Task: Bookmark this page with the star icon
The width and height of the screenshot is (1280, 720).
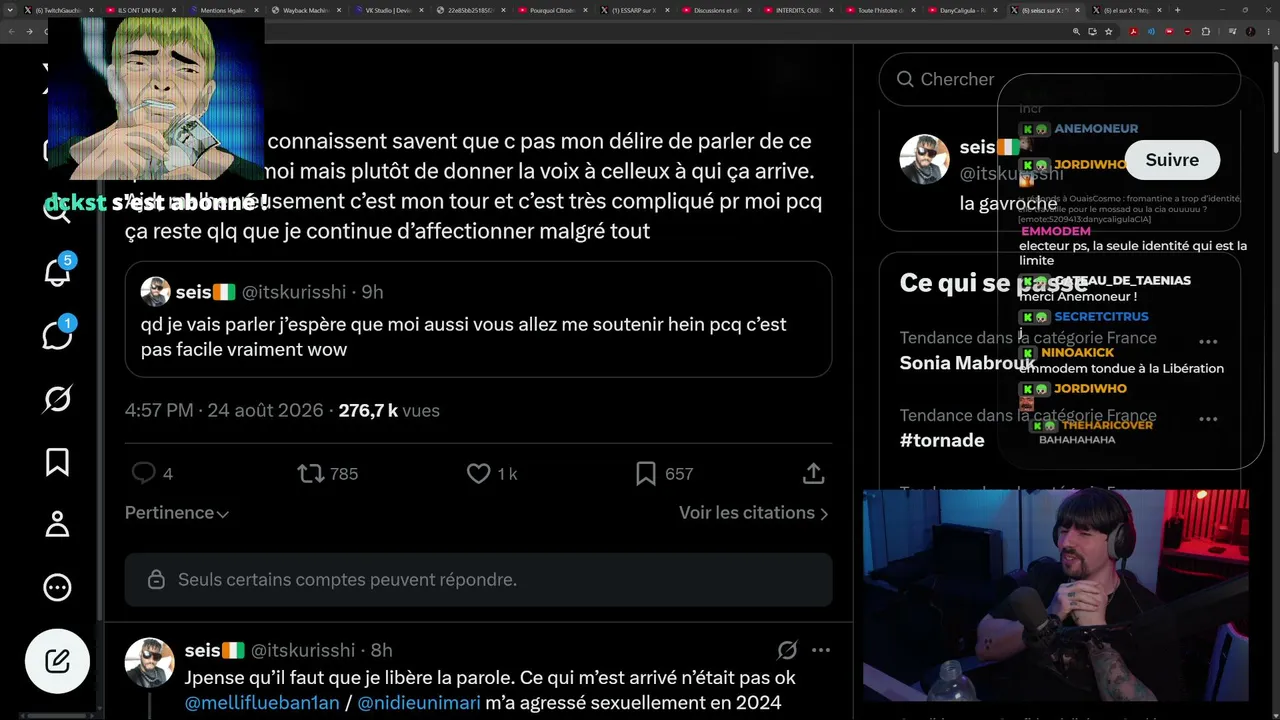Action: click(1108, 31)
